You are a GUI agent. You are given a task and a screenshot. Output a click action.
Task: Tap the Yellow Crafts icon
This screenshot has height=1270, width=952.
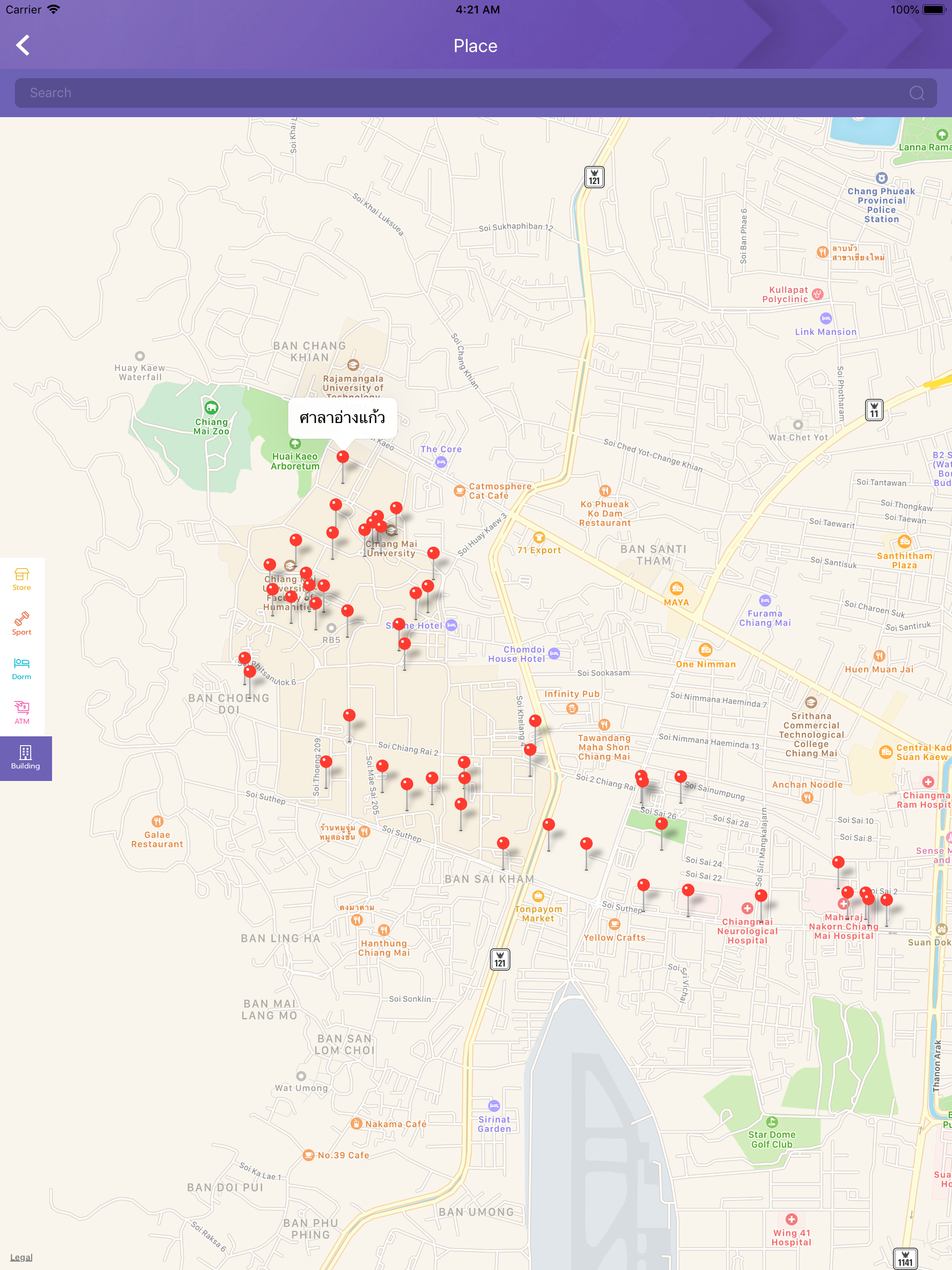coord(615,924)
